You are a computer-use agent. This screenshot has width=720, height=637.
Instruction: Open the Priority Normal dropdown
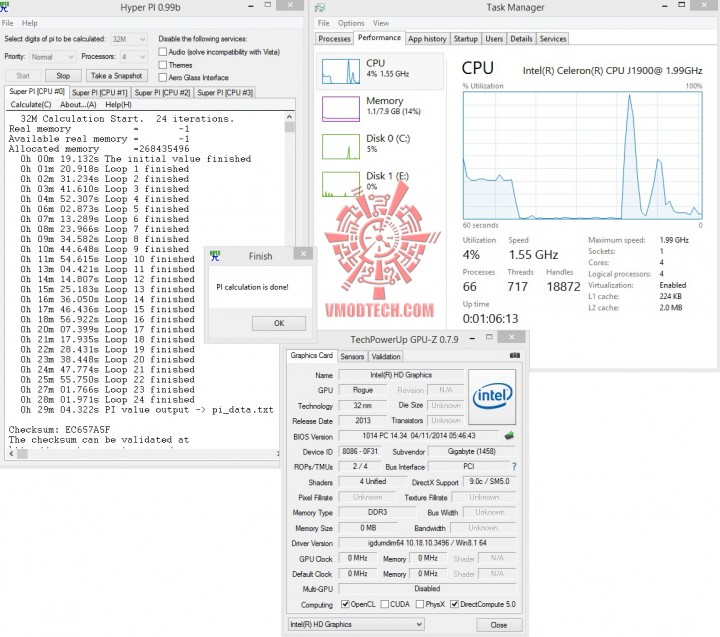tap(52, 56)
